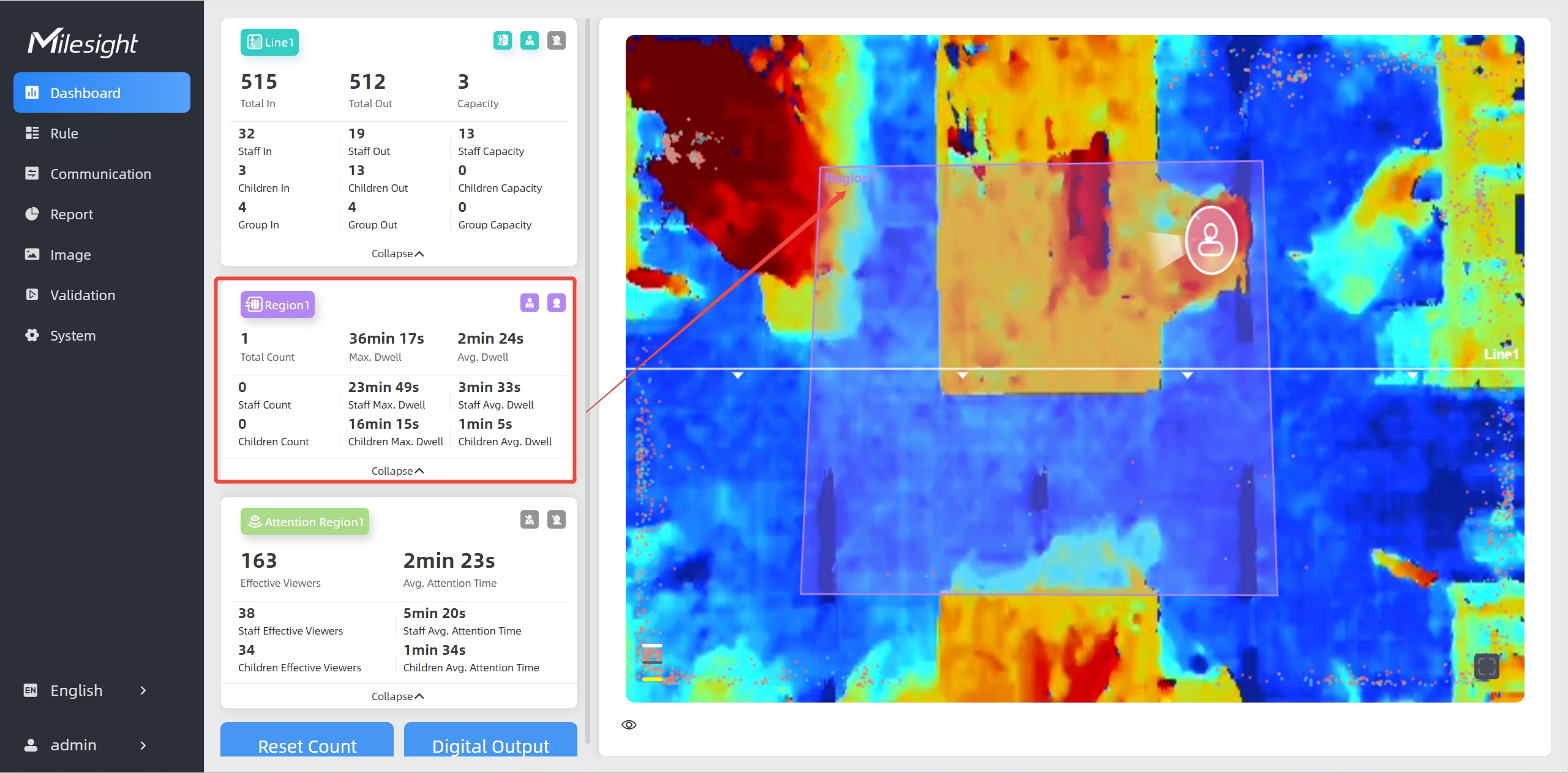The image size is (1568, 773).
Task: Open the three-line legend icon on heatmap
Action: tap(652, 662)
